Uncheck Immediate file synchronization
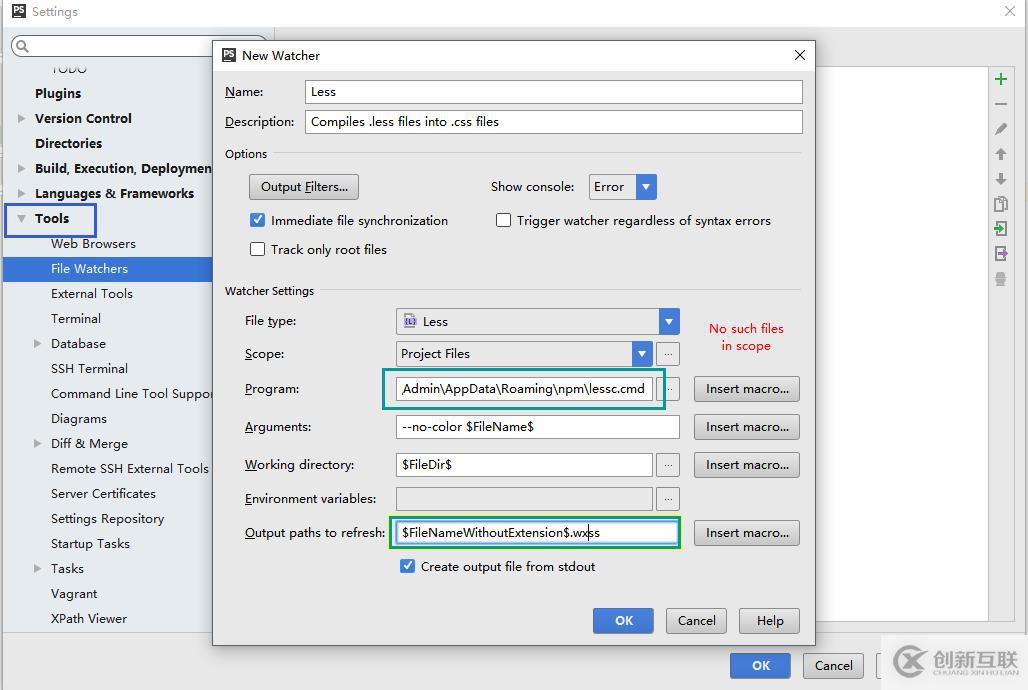This screenshot has height=690, width=1028. pyautogui.click(x=258, y=220)
